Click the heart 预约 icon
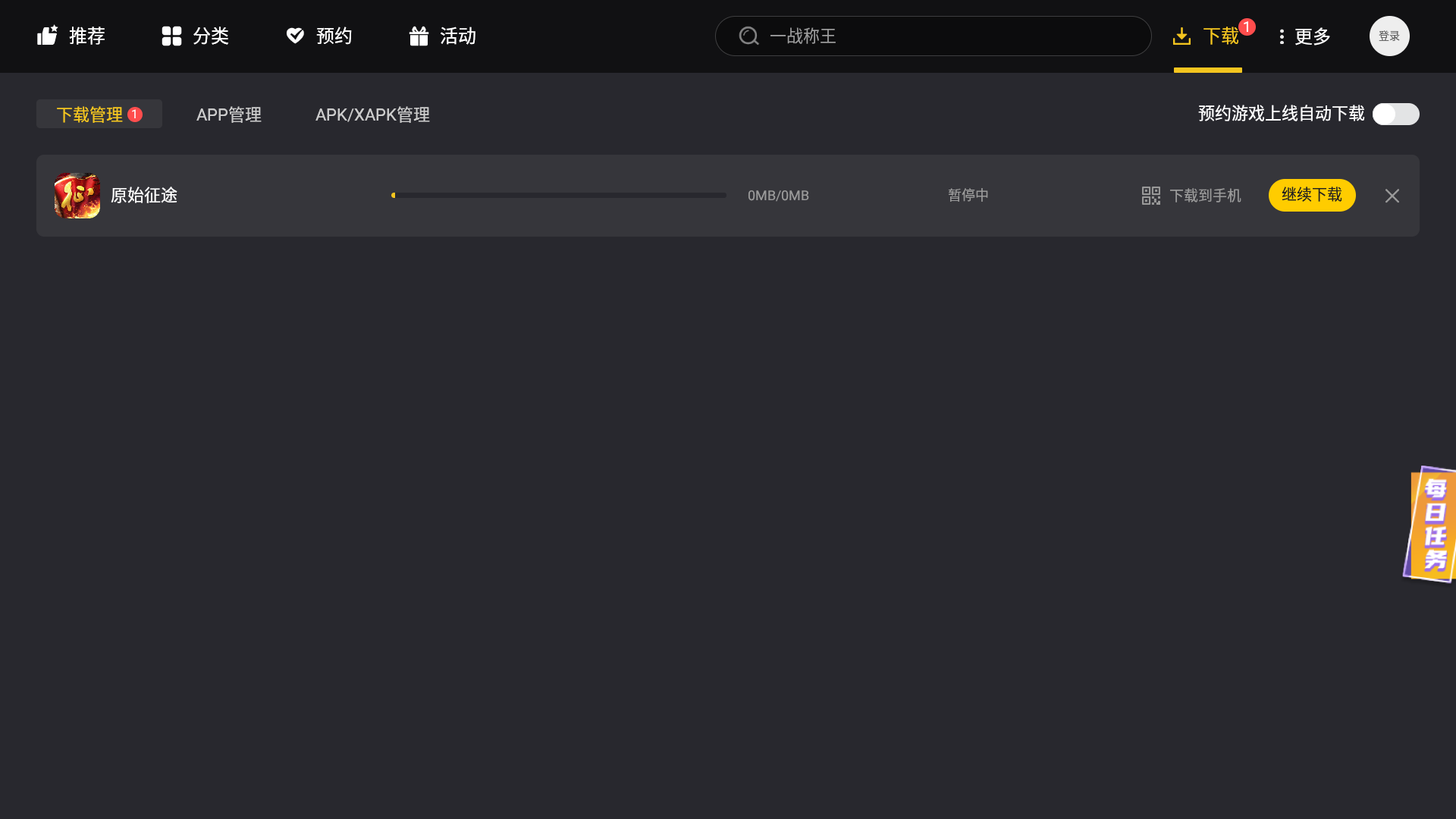This screenshot has width=1456, height=819. 295,36
